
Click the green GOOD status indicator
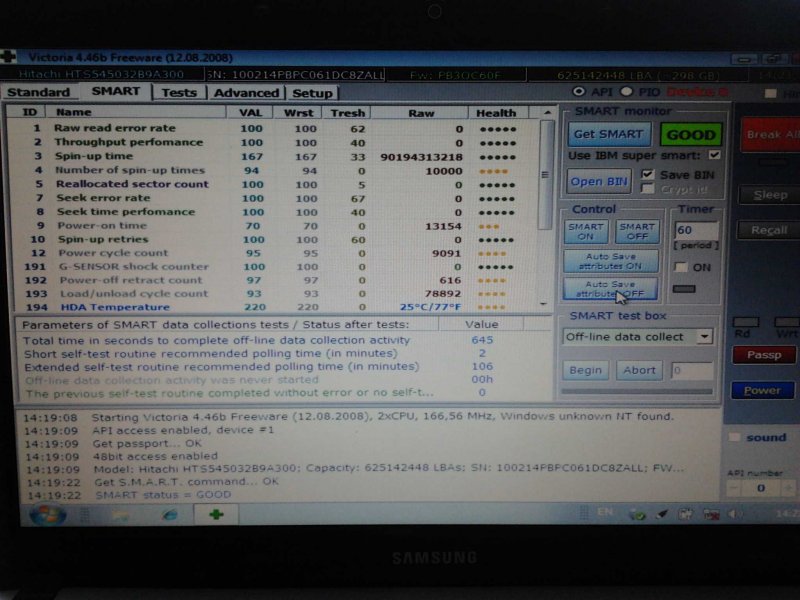(691, 134)
